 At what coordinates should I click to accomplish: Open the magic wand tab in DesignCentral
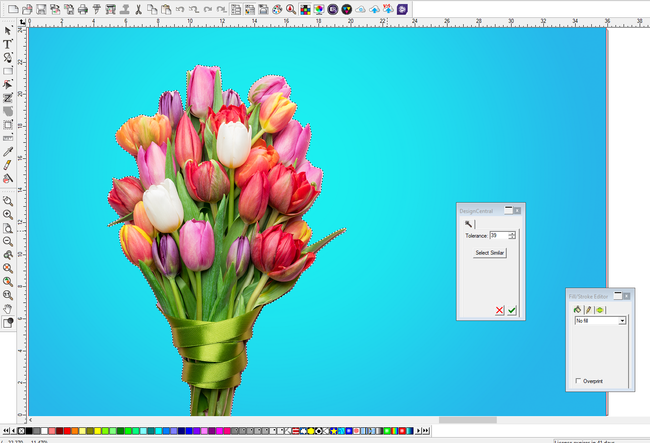(468, 223)
